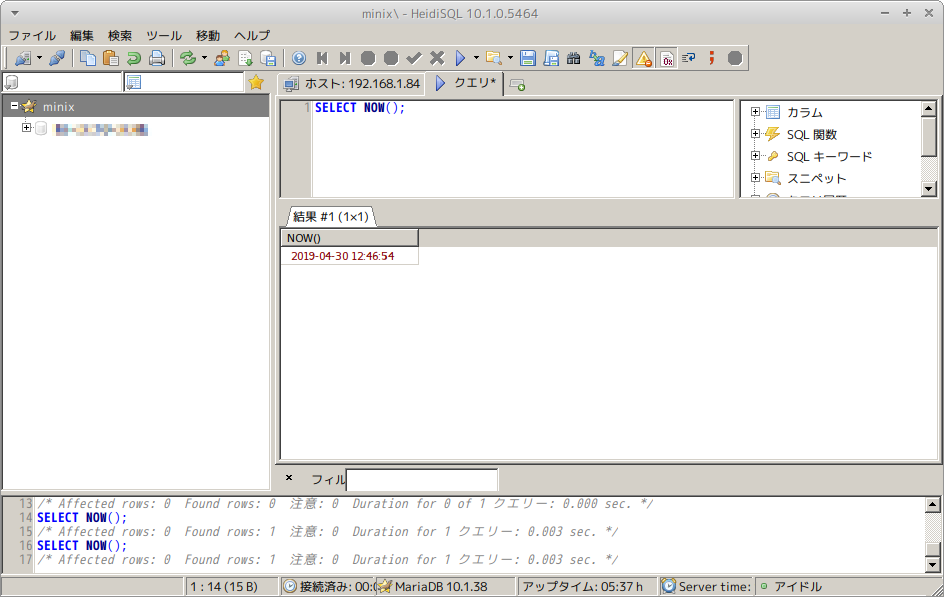Click the filter text field below the results

pyautogui.click(x=421, y=480)
